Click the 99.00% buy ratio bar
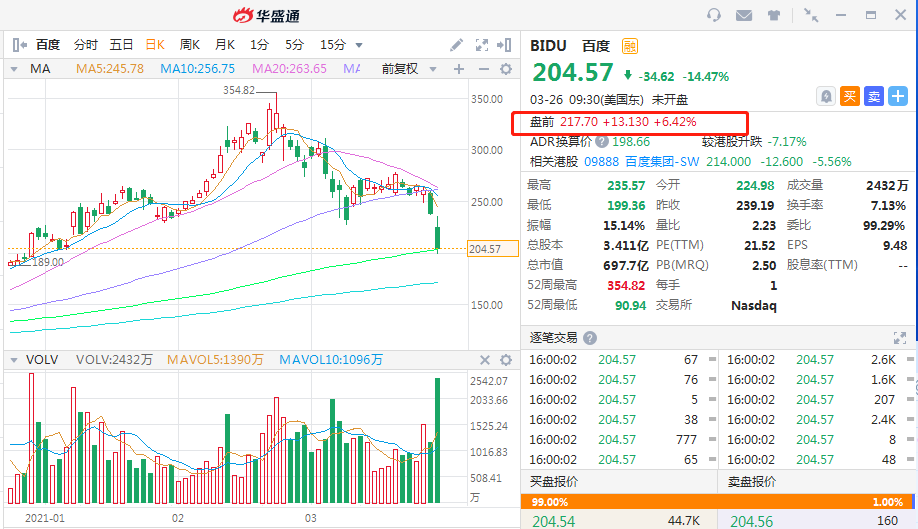 tap(715, 501)
